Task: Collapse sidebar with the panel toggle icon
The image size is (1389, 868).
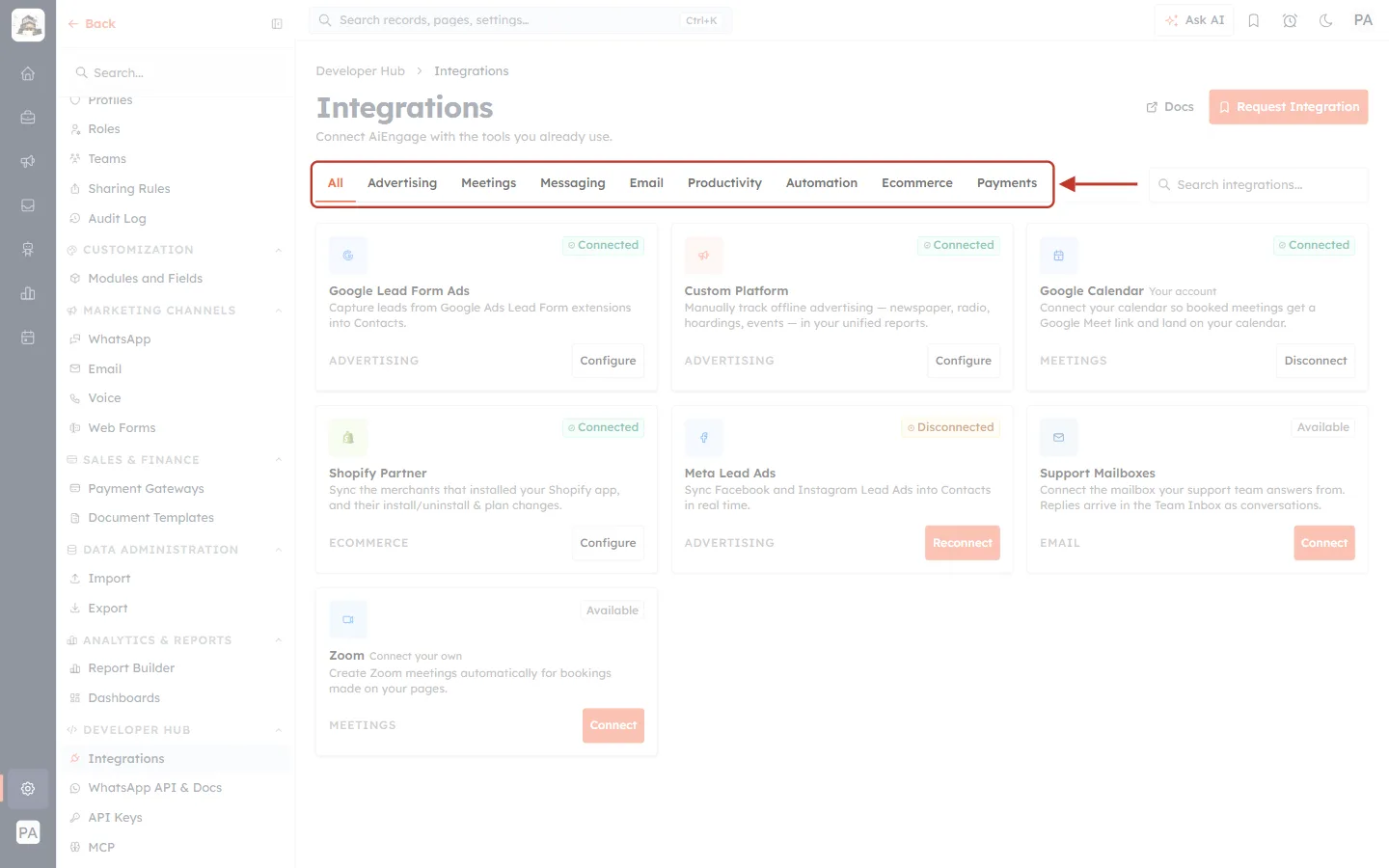Action: point(277,24)
